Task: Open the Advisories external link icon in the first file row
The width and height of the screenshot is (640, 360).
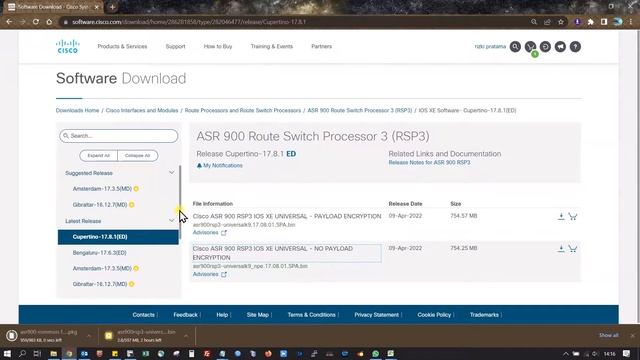Action: 224,233
